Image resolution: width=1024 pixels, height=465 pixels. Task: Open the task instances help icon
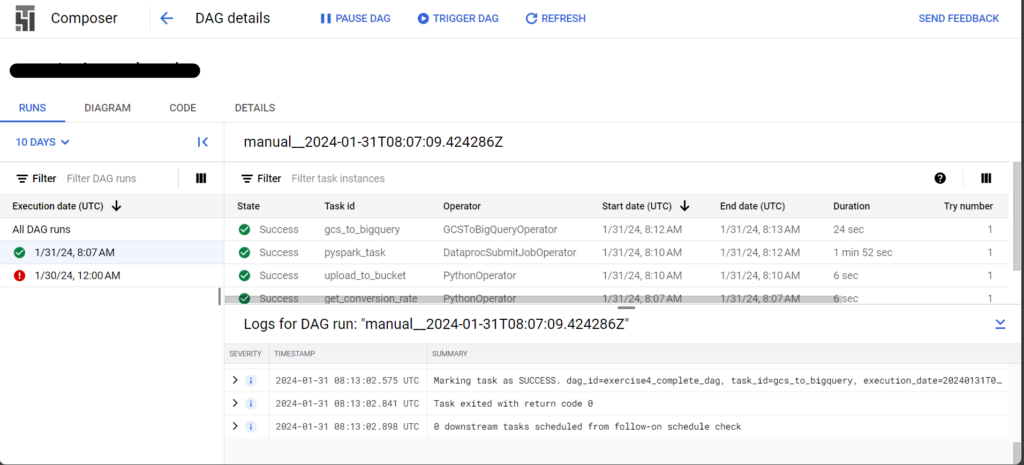pos(940,178)
